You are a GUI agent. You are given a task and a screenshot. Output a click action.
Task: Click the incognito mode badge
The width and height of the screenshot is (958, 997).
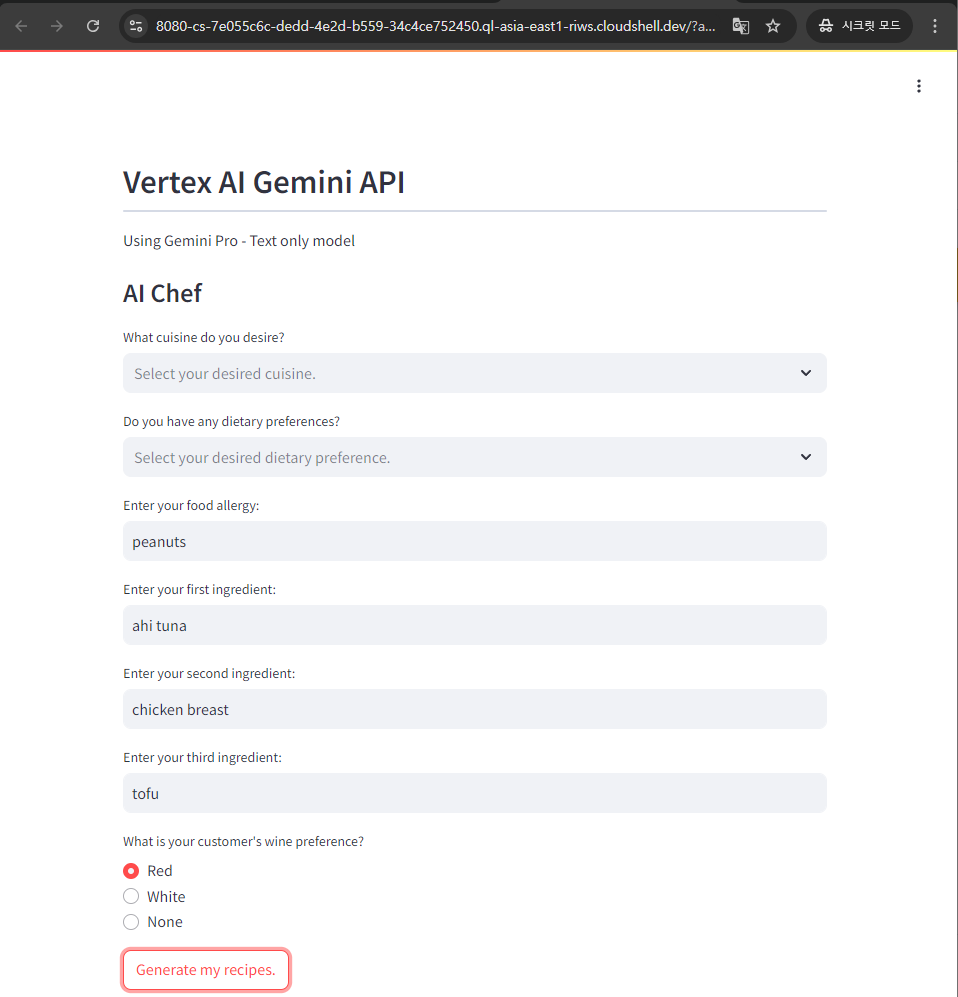pos(859,26)
